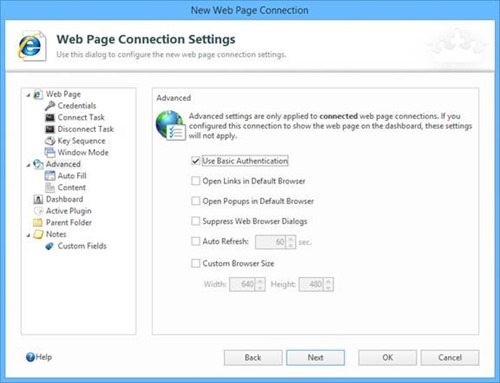Viewport: 500px width, 383px height.
Task: Click the Height spinner arrows
Action: coord(328,284)
